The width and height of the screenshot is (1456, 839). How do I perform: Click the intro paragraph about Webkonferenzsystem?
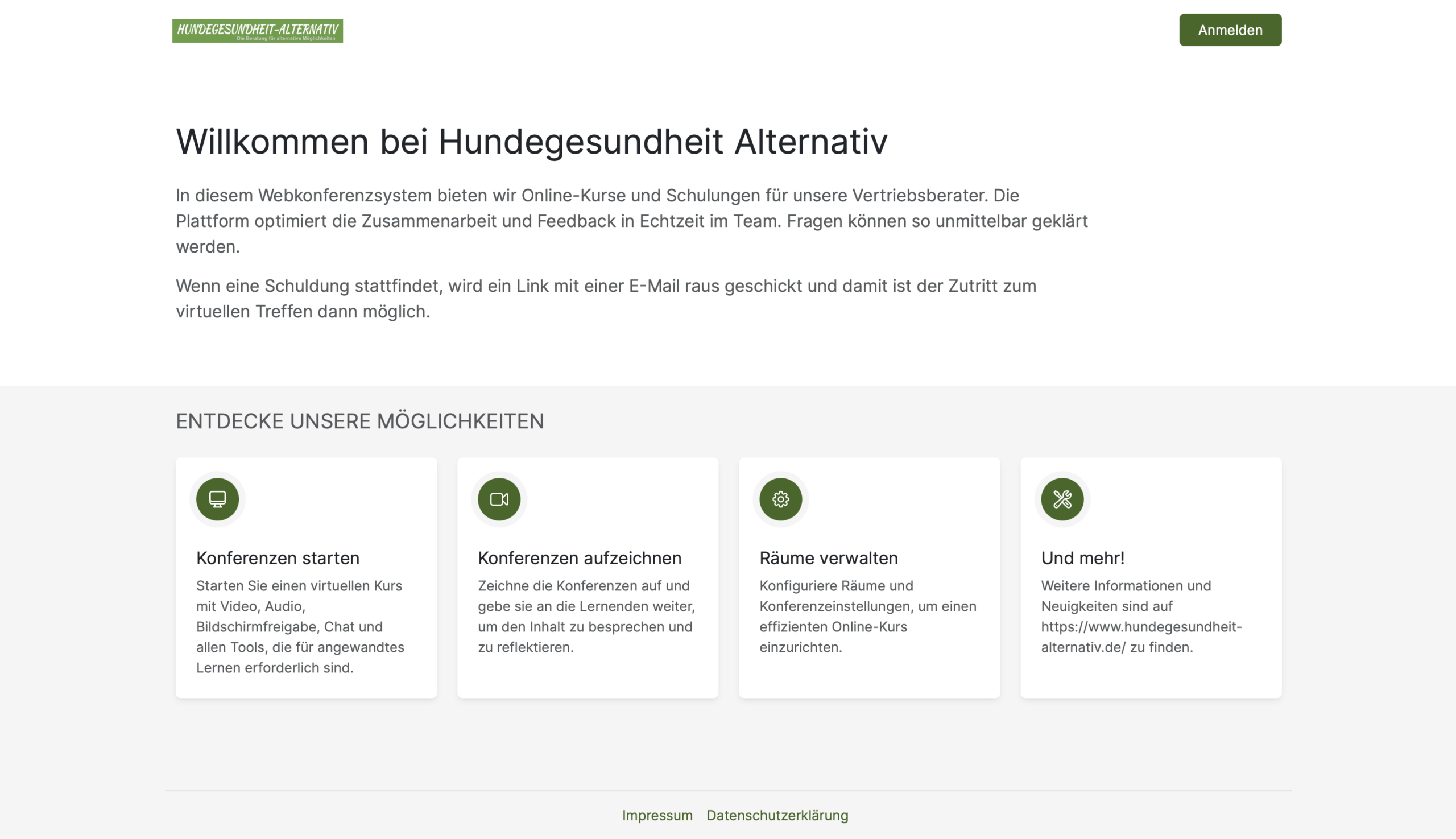[631, 221]
